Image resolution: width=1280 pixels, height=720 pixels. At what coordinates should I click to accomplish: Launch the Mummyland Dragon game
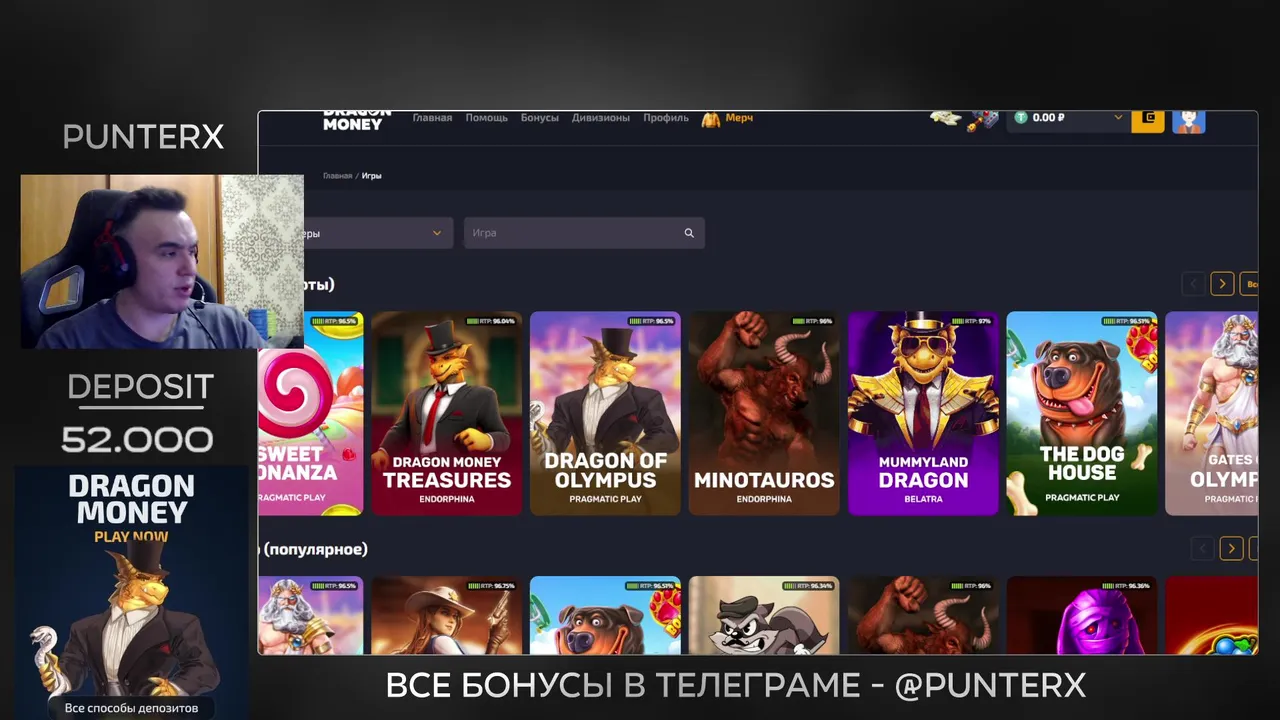(923, 413)
